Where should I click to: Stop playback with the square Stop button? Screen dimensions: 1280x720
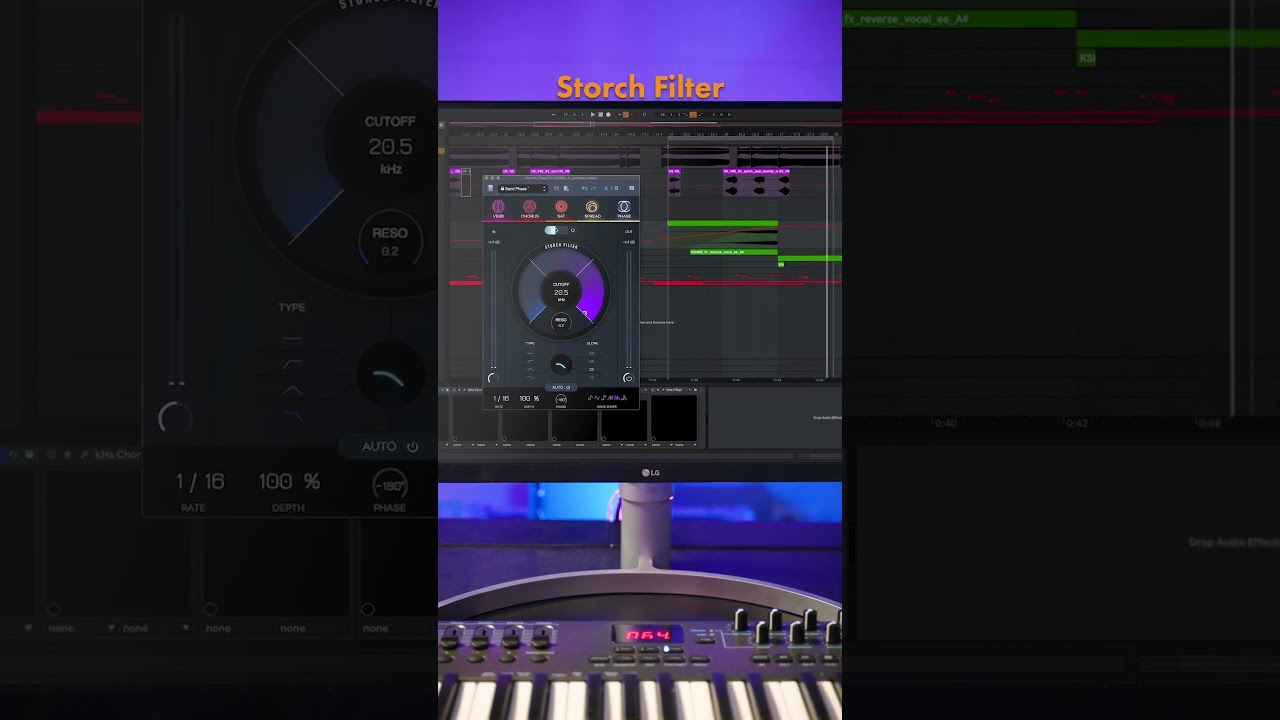coord(600,115)
